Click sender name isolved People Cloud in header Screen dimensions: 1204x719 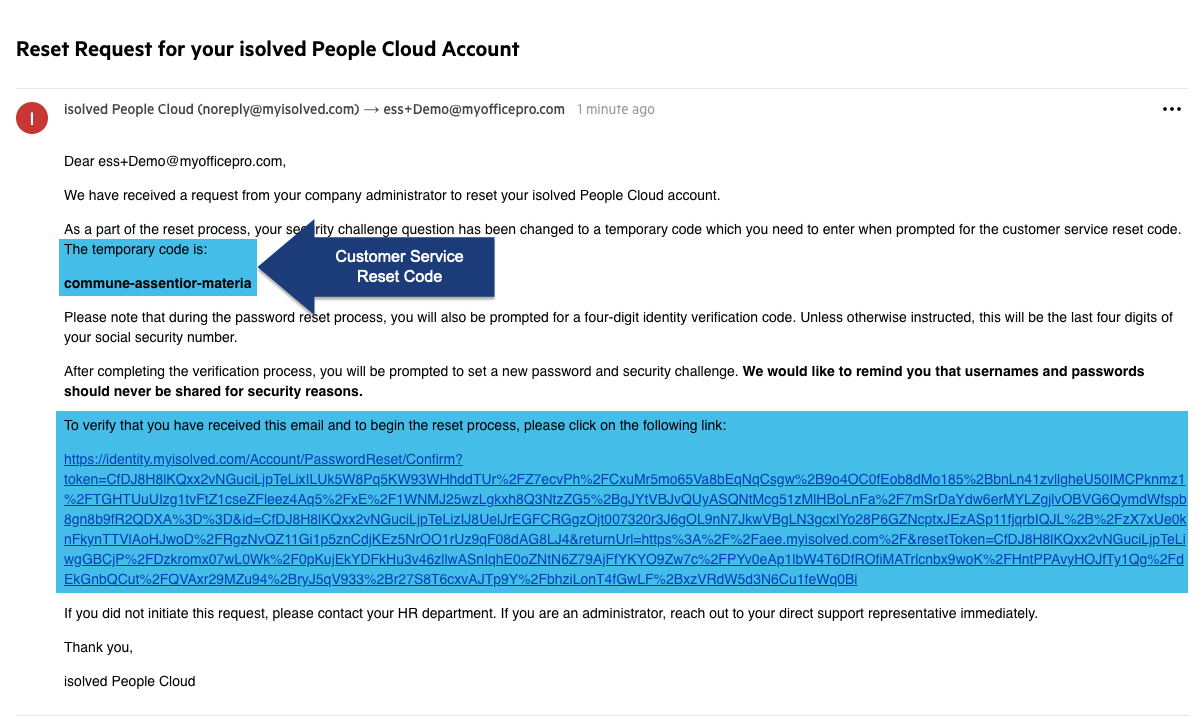[x=129, y=109]
